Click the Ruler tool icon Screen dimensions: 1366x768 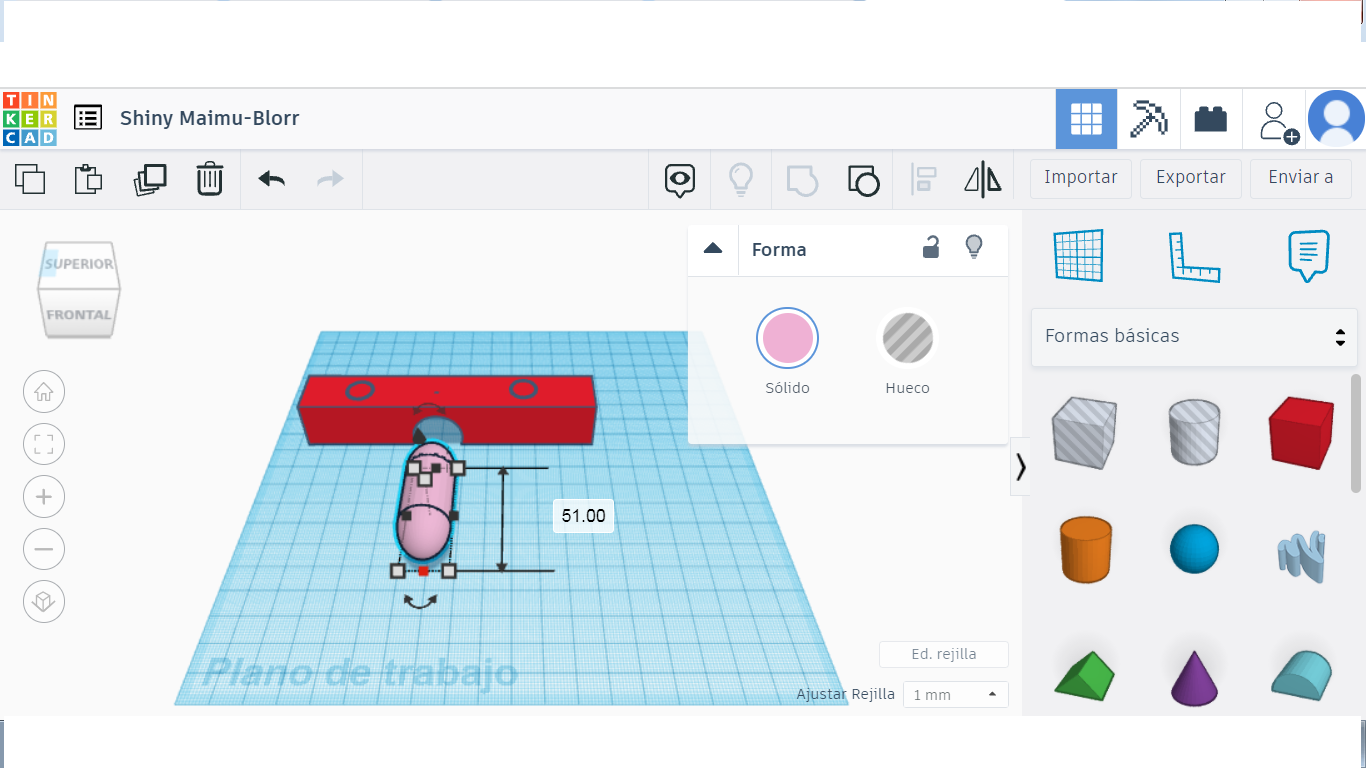pyautogui.click(x=1195, y=257)
